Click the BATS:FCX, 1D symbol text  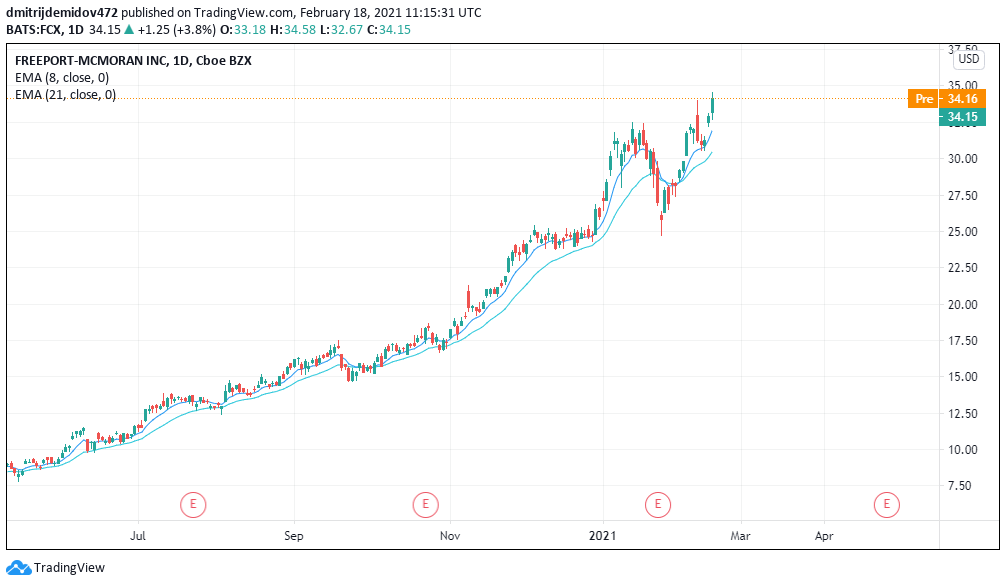pos(45,30)
